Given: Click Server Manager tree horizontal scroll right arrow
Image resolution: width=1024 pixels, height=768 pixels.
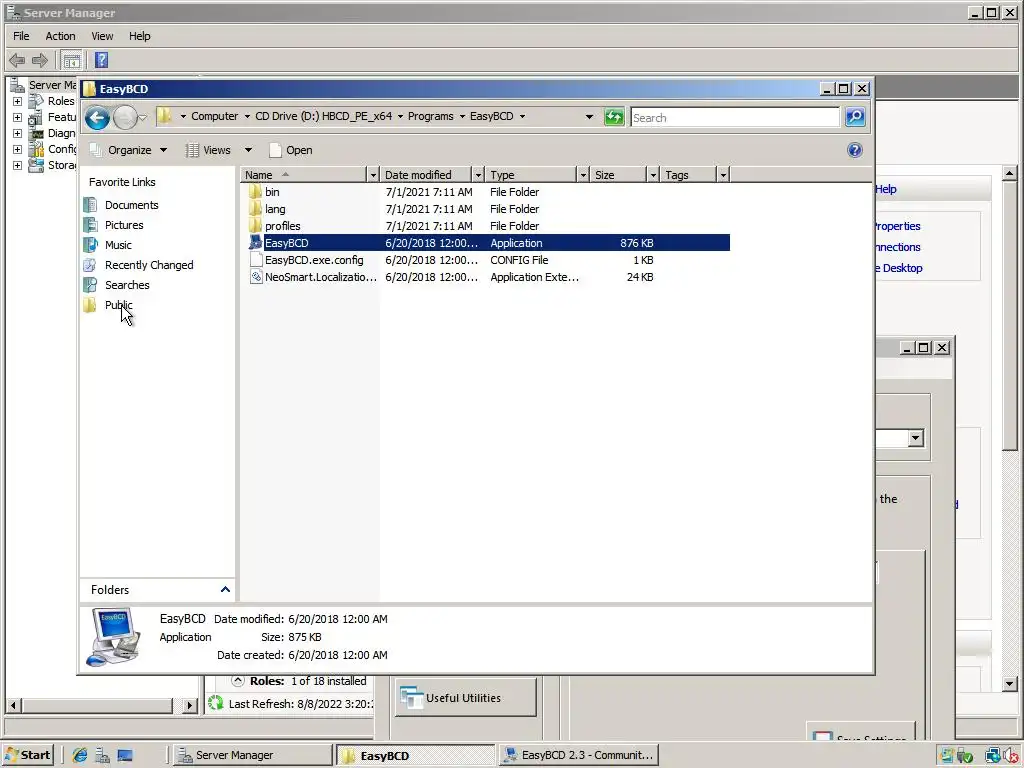Looking at the screenshot, I should [189, 705].
